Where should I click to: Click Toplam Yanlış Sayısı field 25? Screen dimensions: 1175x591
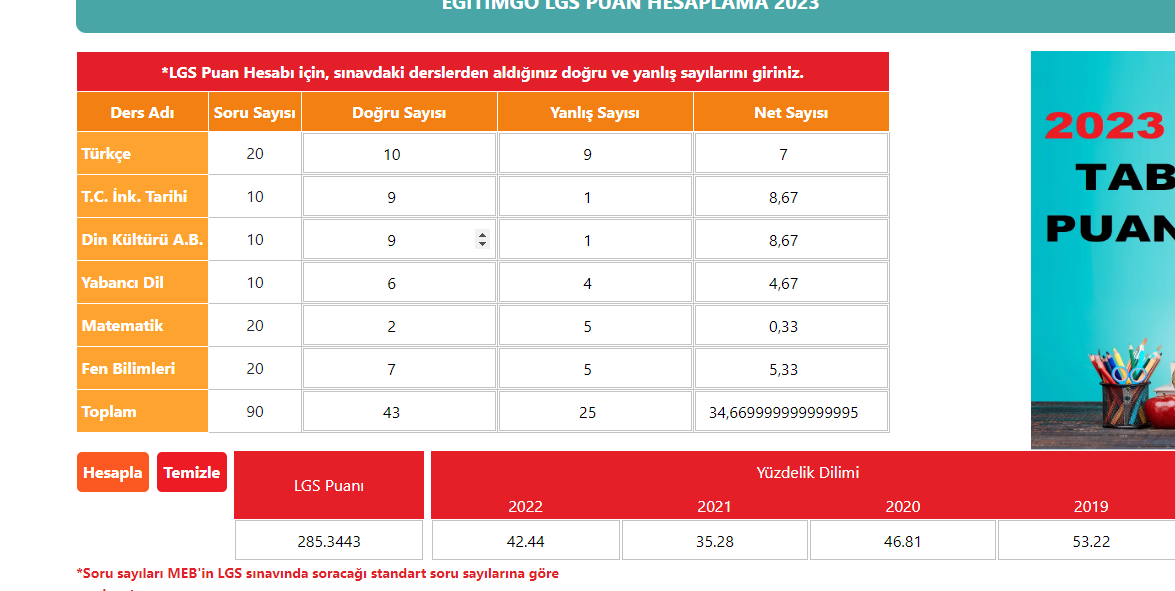click(x=595, y=411)
